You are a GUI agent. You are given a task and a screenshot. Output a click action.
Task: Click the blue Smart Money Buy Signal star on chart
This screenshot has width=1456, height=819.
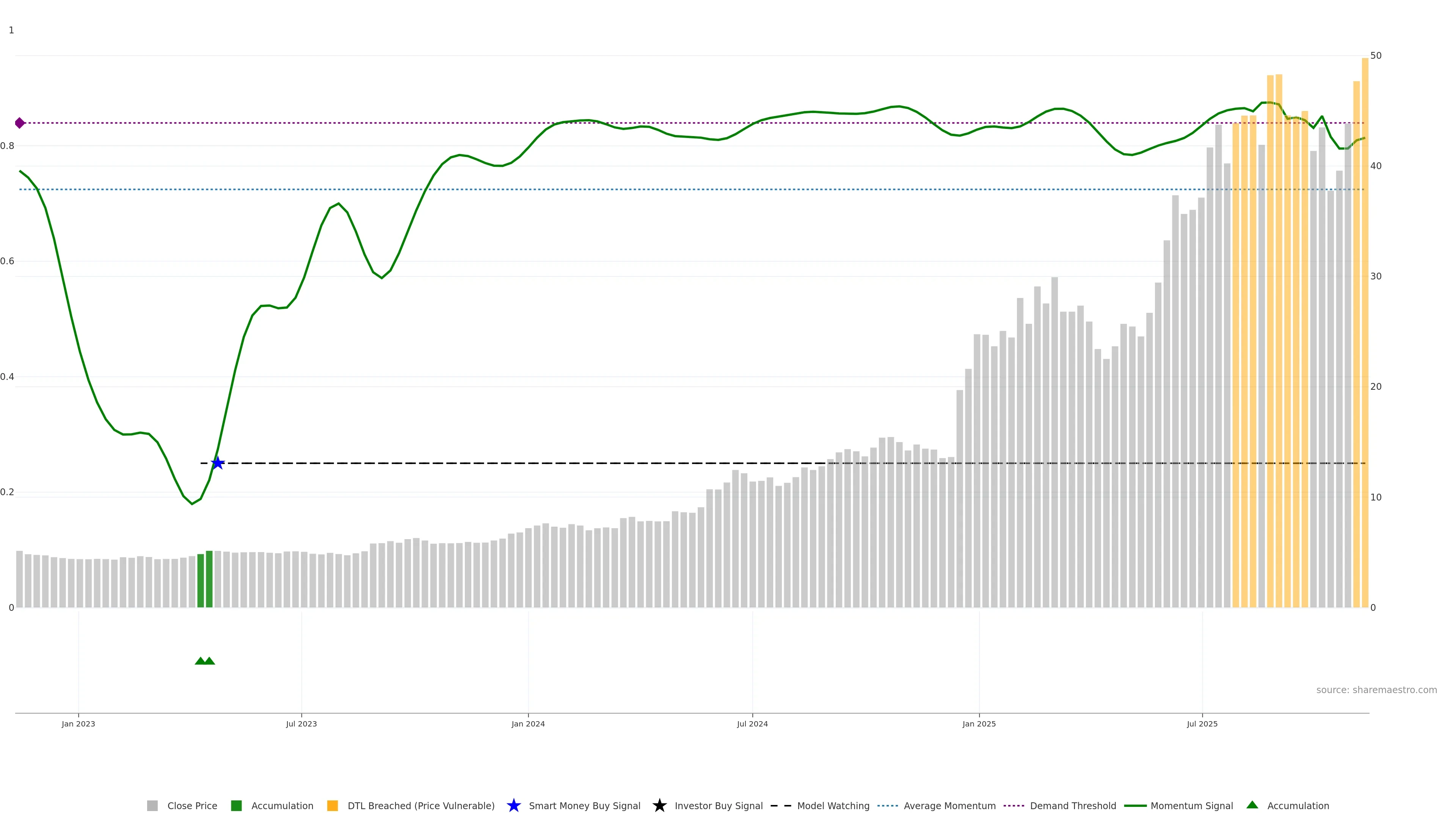218,463
